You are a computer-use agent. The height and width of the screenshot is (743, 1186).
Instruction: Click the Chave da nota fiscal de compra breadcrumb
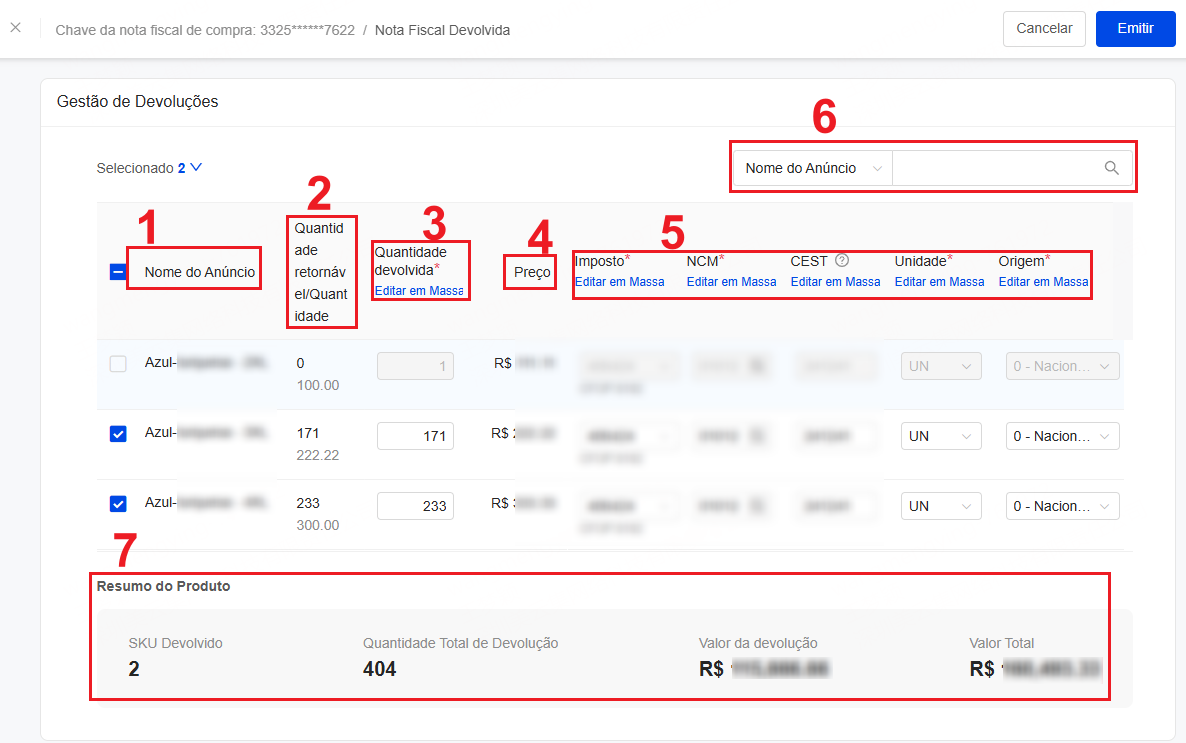205,30
